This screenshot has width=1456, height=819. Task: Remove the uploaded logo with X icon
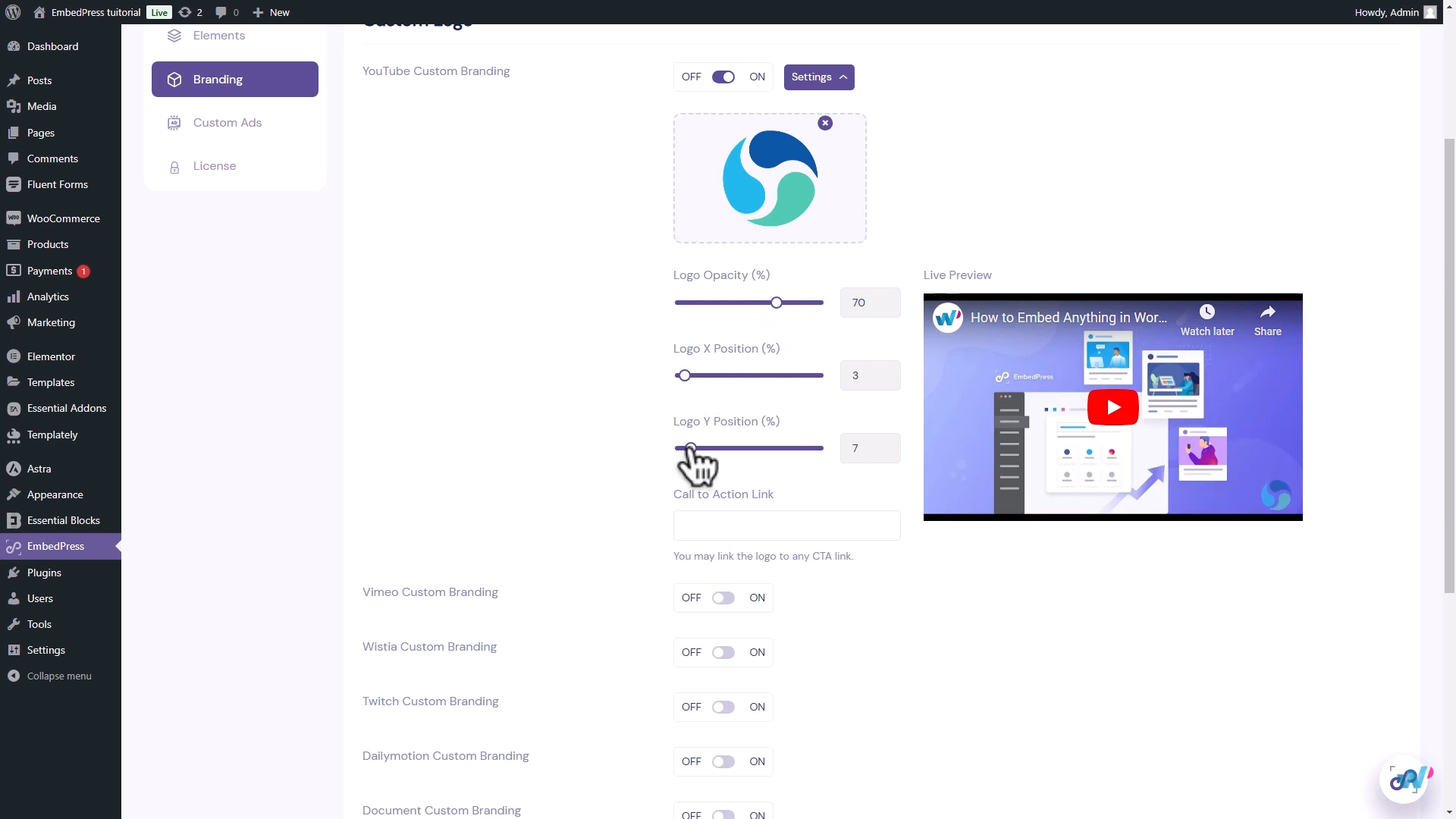(825, 123)
